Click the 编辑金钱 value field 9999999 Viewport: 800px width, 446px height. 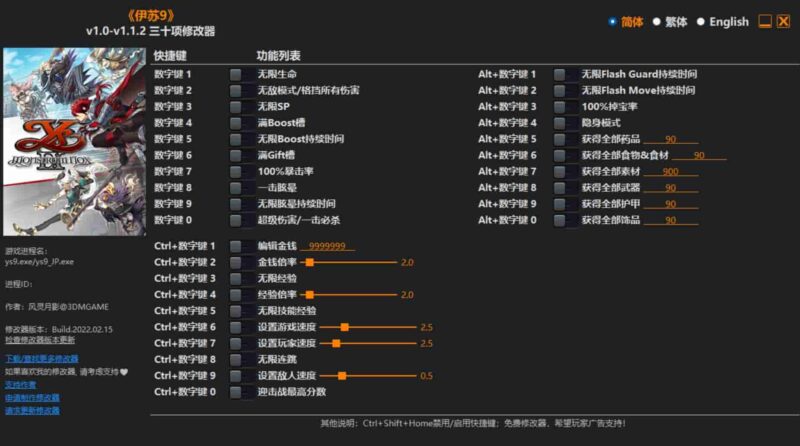click(x=328, y=246)
